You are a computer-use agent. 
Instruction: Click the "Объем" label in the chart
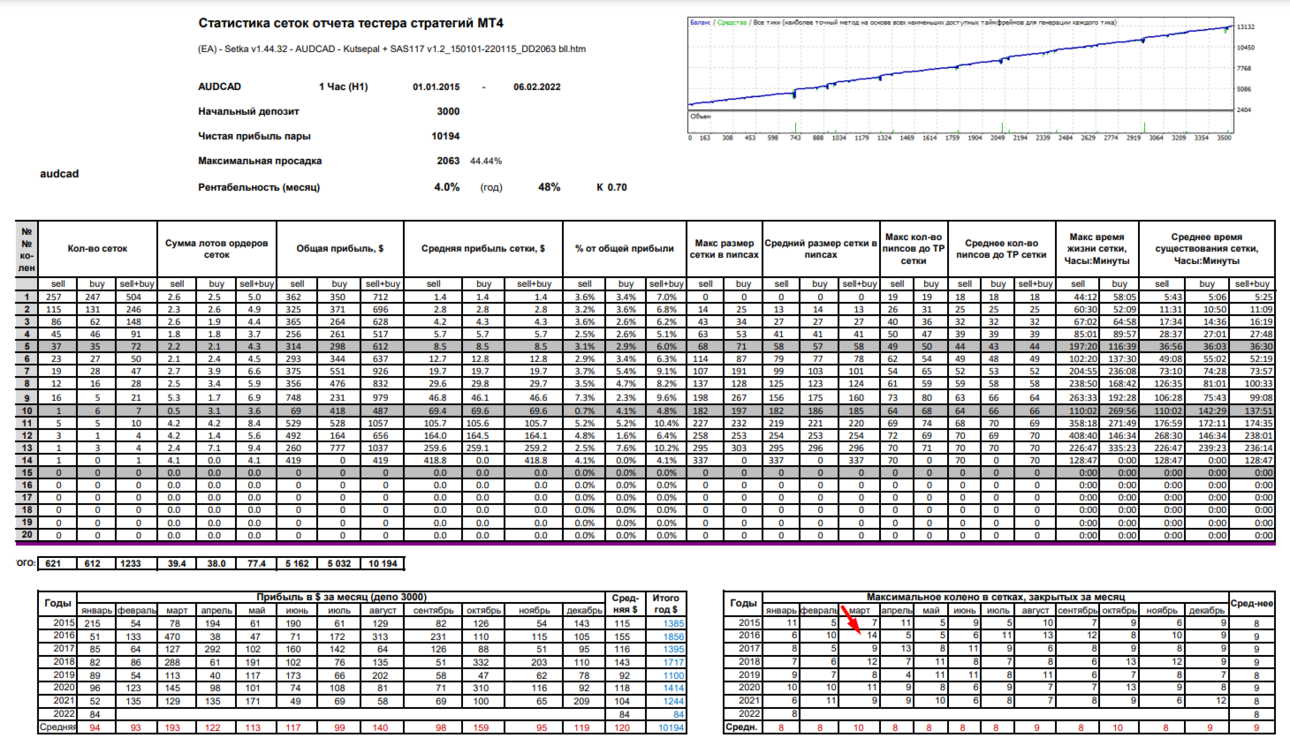[701, 116]
